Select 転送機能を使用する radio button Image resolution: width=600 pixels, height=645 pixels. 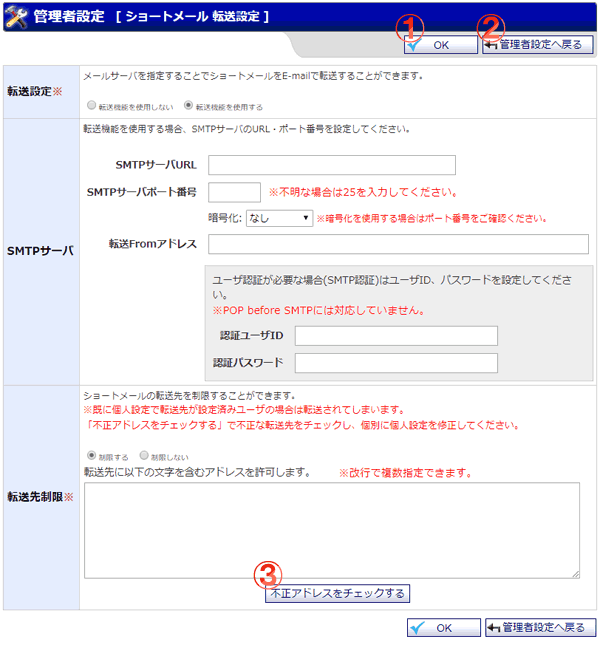188,105
